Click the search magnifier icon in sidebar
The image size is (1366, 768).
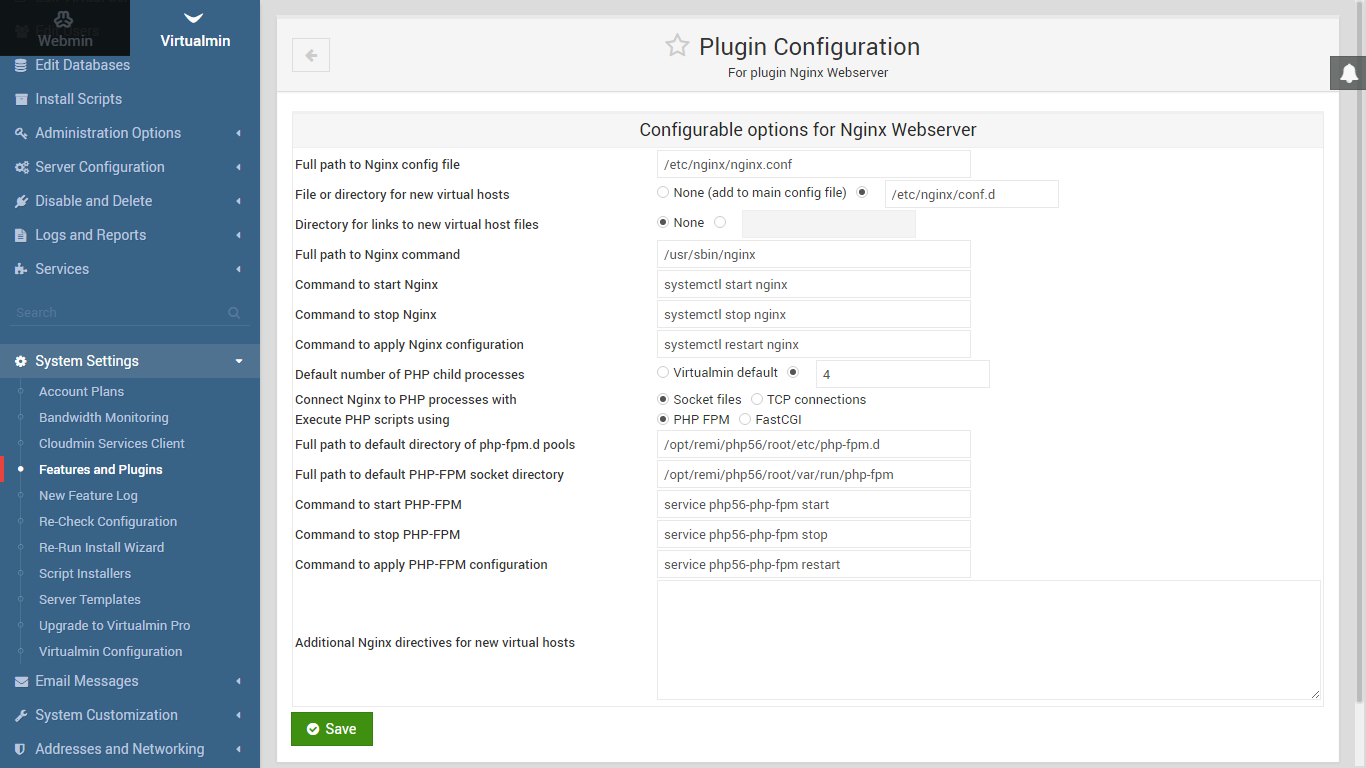[234, 313]
